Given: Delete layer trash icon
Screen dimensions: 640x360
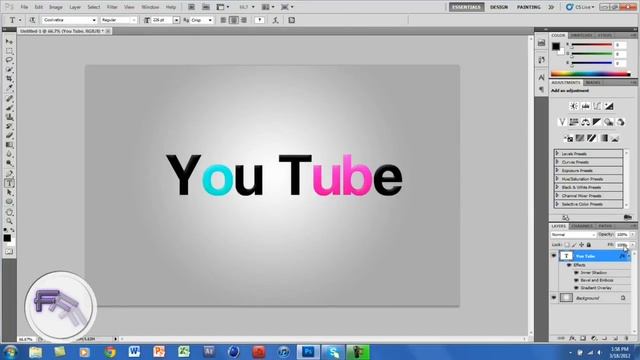Looking at the screenshot, I should [x=626, y=338].
